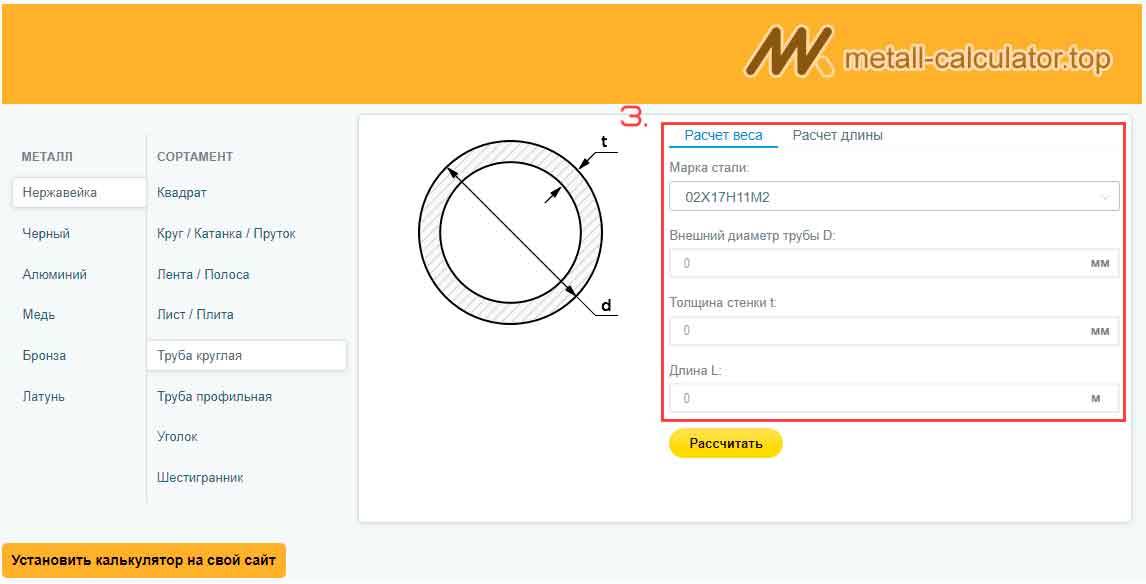Screen dimensions: 1146x584
Task: Choose Алюминий in metal list
Action: click(x=54, y=275)
